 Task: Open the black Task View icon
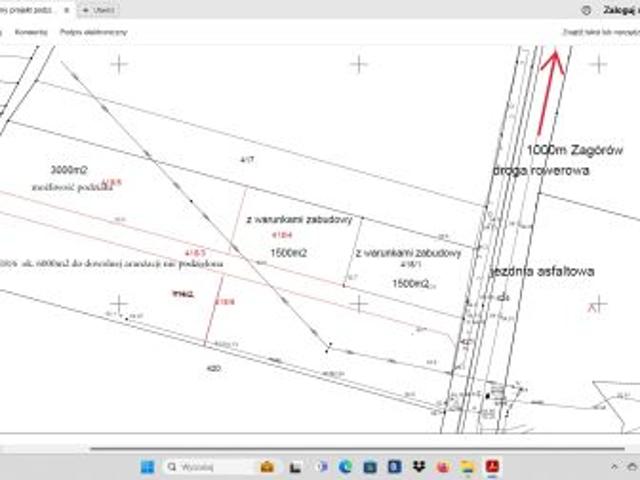tap(295, 466)
